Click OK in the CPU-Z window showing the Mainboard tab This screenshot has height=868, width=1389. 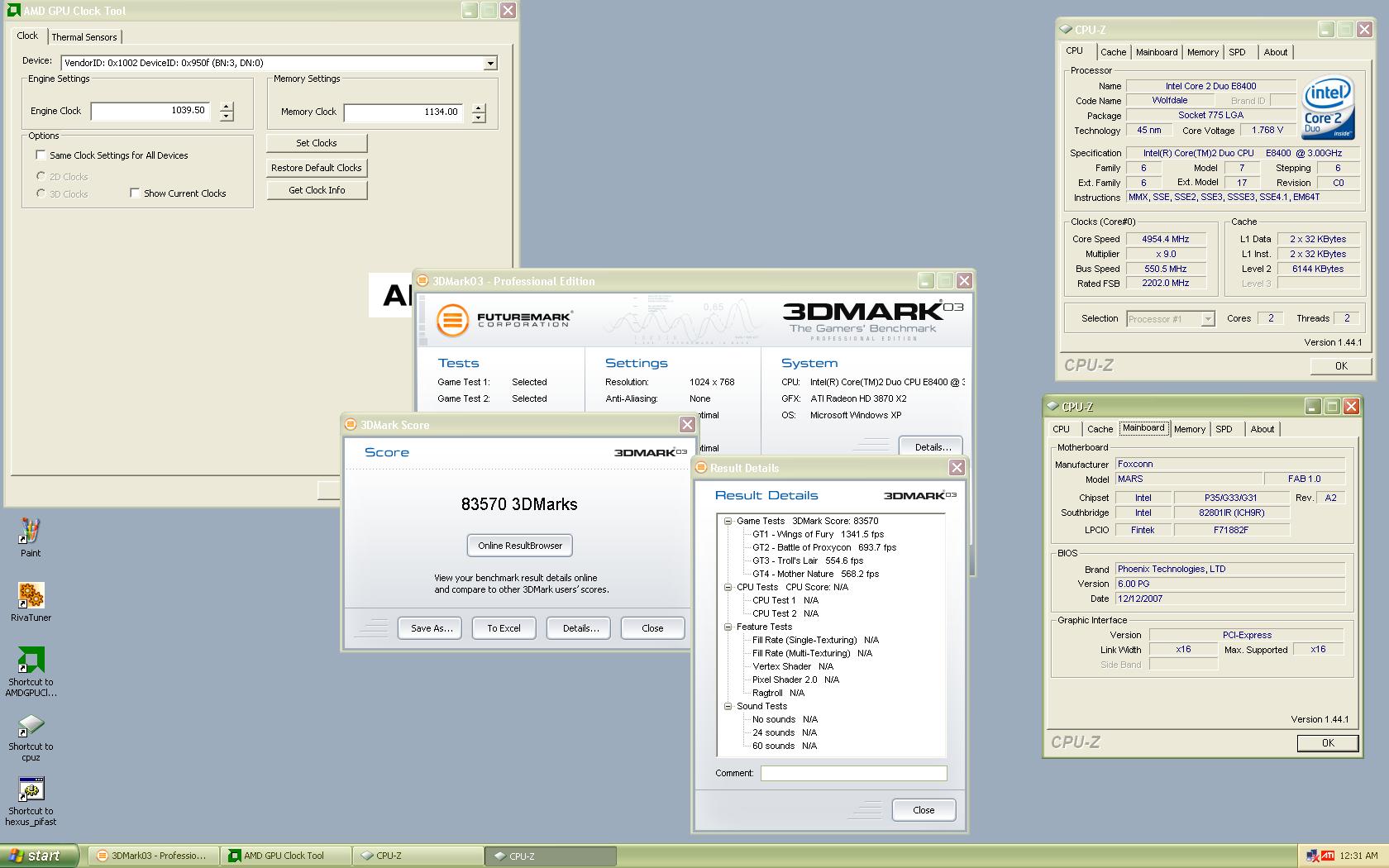tap(1328, 742)
